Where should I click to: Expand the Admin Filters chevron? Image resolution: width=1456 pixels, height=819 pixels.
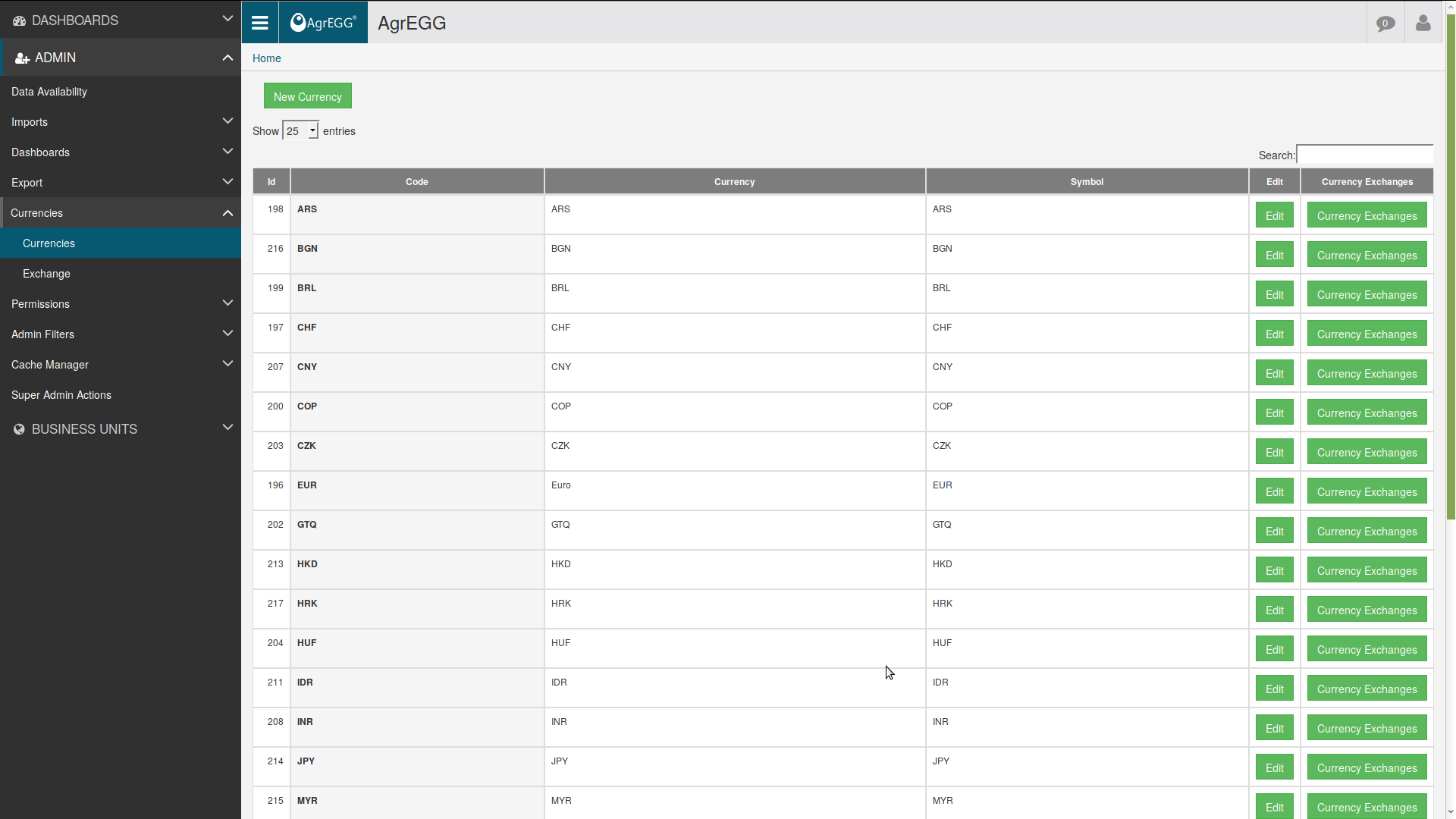coord(227,333)
